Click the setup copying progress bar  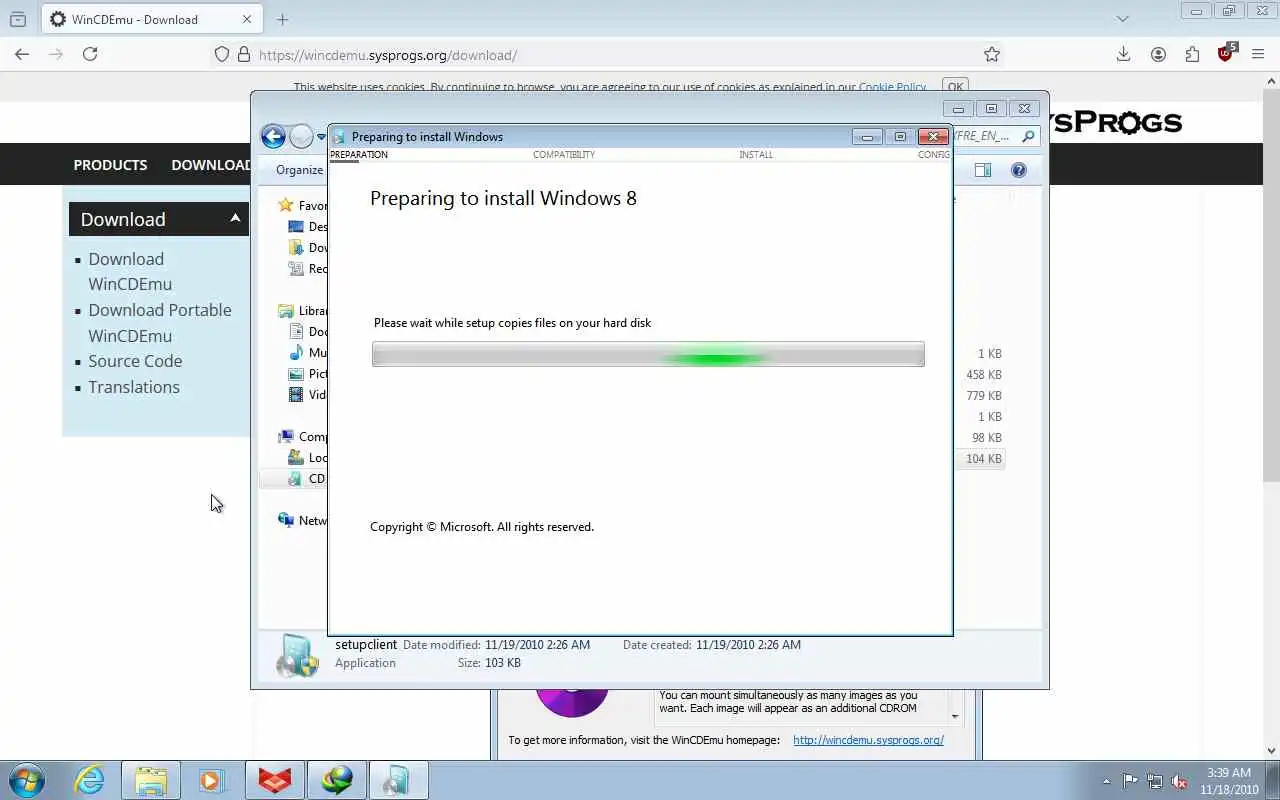pos(648,354)
